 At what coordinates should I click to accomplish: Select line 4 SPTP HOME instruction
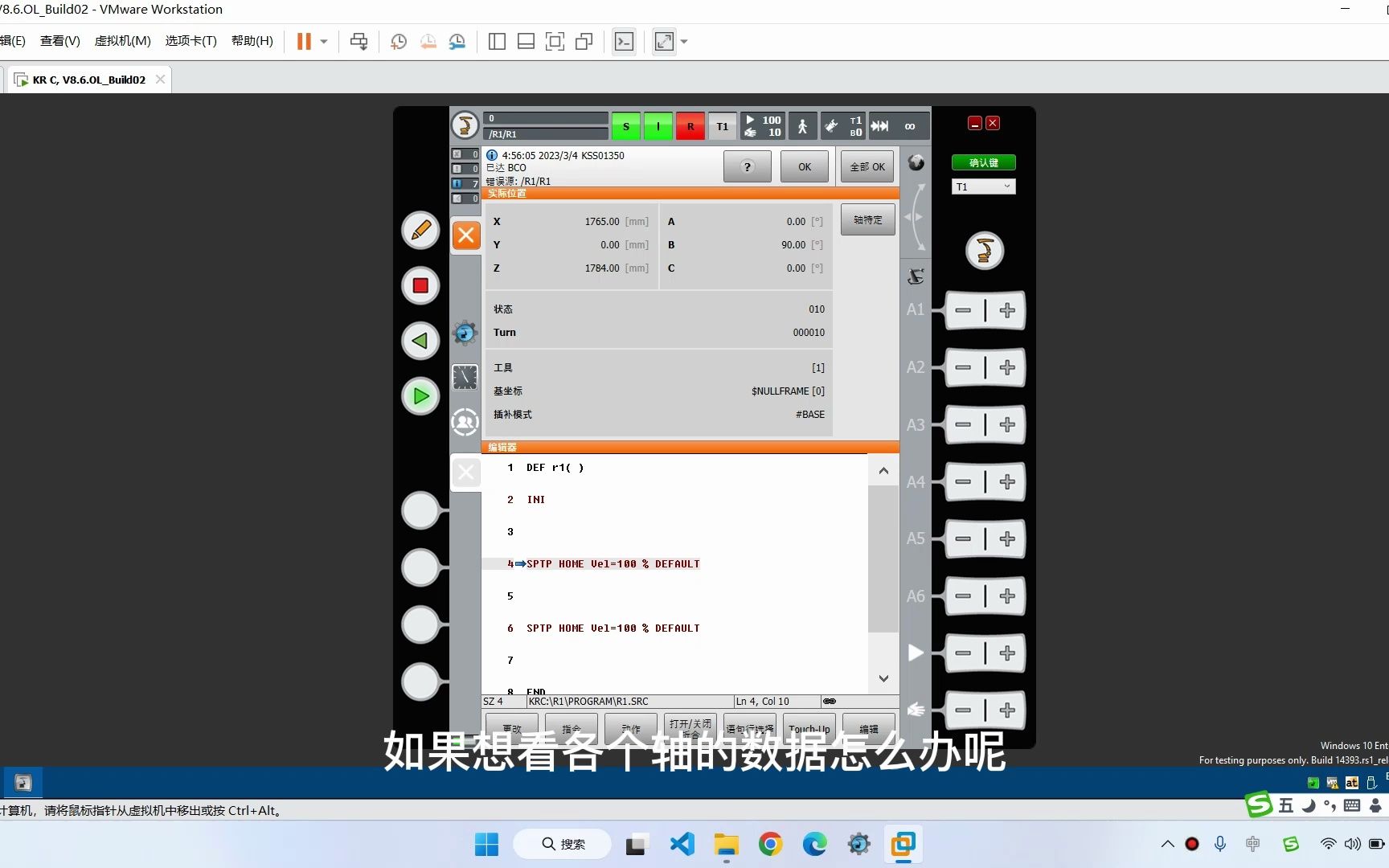(613, 564)
